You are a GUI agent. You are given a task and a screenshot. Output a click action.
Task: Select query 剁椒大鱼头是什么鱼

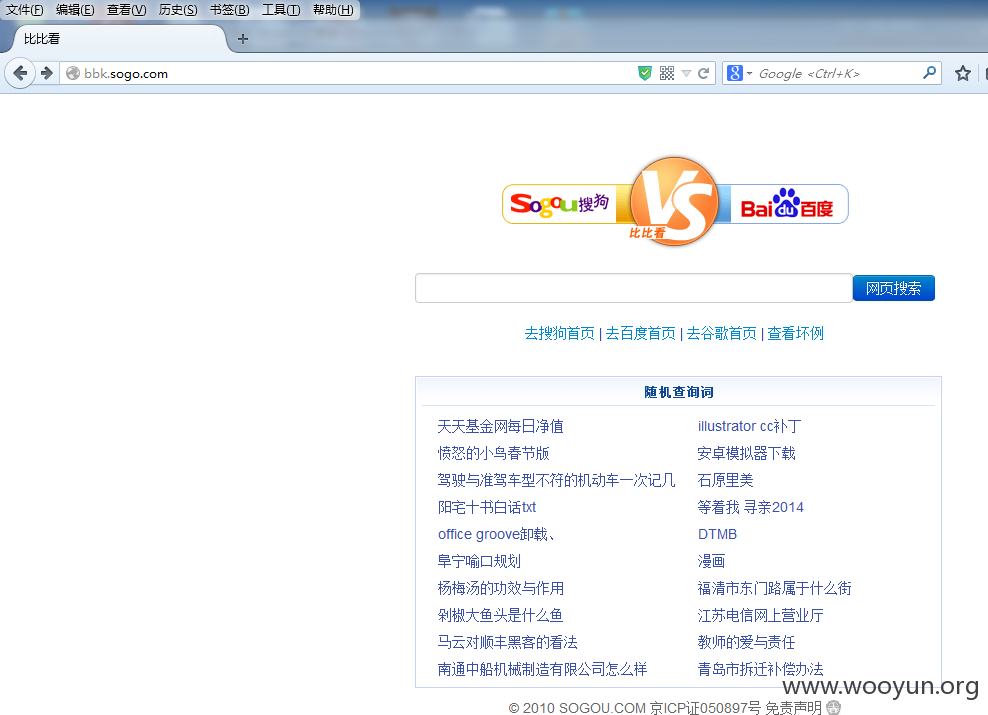500,615
